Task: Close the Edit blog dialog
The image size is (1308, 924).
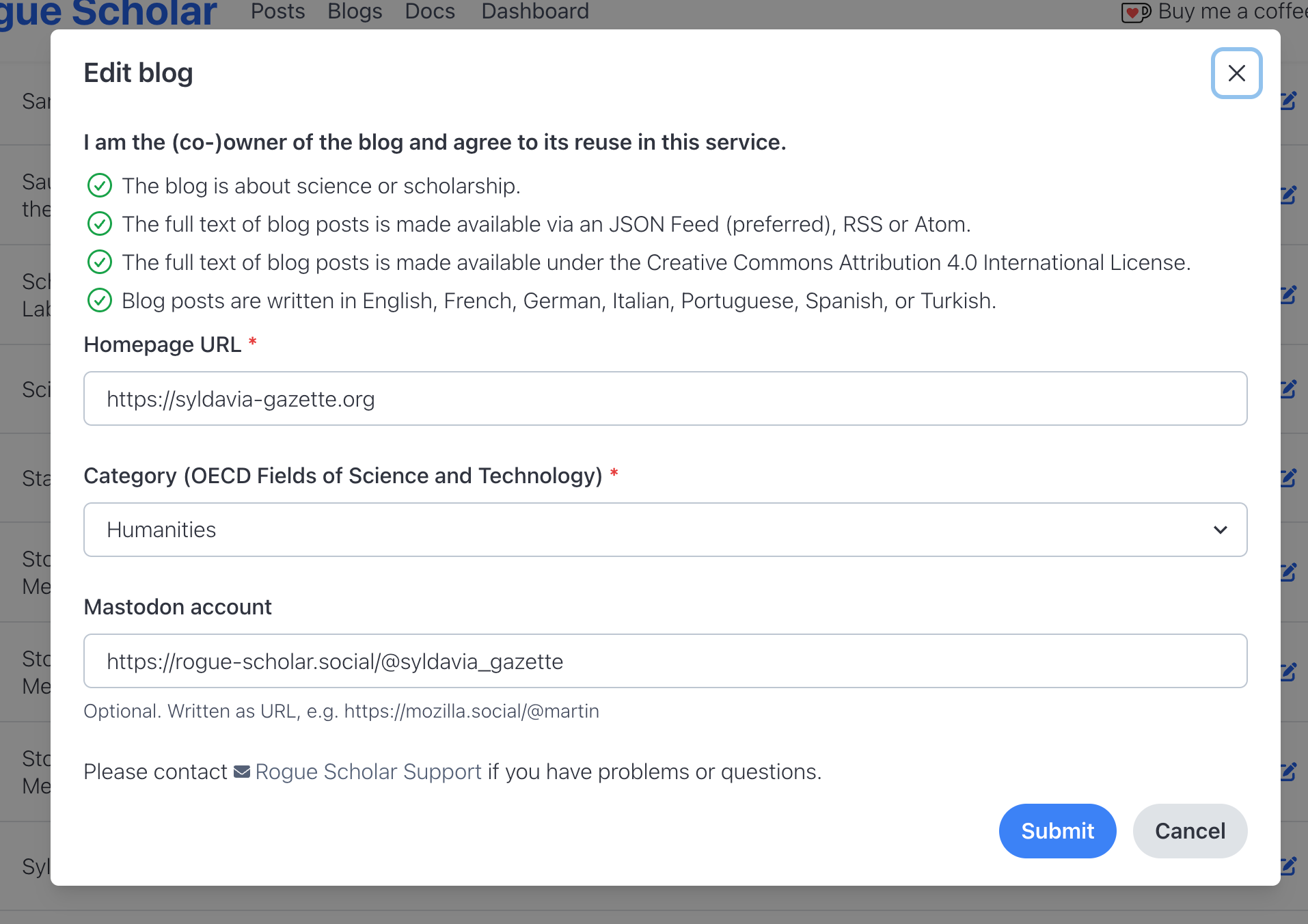Action: coord(1236,73)
